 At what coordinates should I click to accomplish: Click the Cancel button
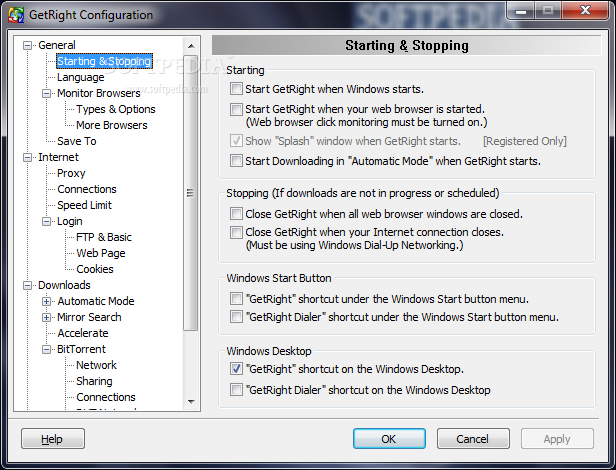[x=473, y=439]
